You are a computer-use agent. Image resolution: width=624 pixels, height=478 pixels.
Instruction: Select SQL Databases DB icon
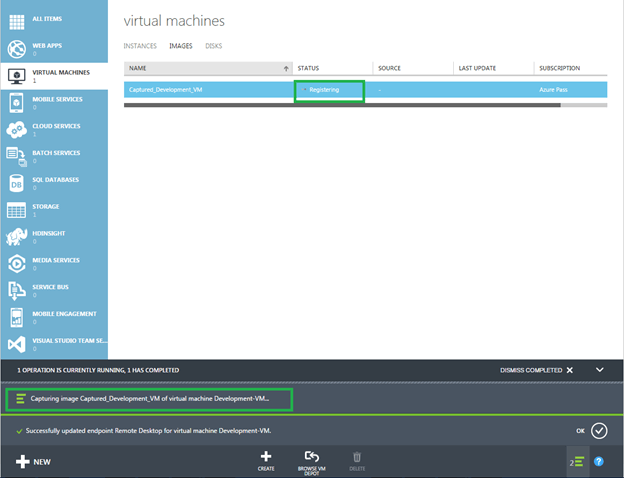click(17, 183)
